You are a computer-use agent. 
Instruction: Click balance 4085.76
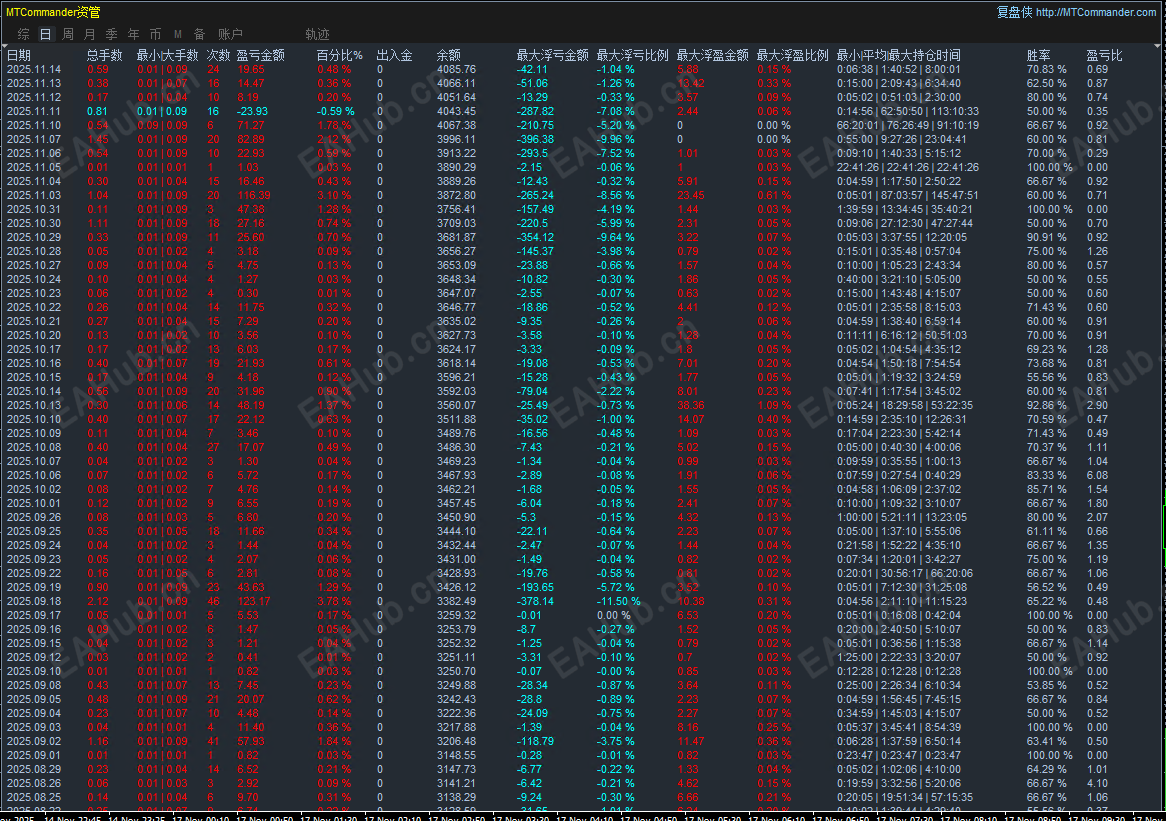[x=456, y=69]
